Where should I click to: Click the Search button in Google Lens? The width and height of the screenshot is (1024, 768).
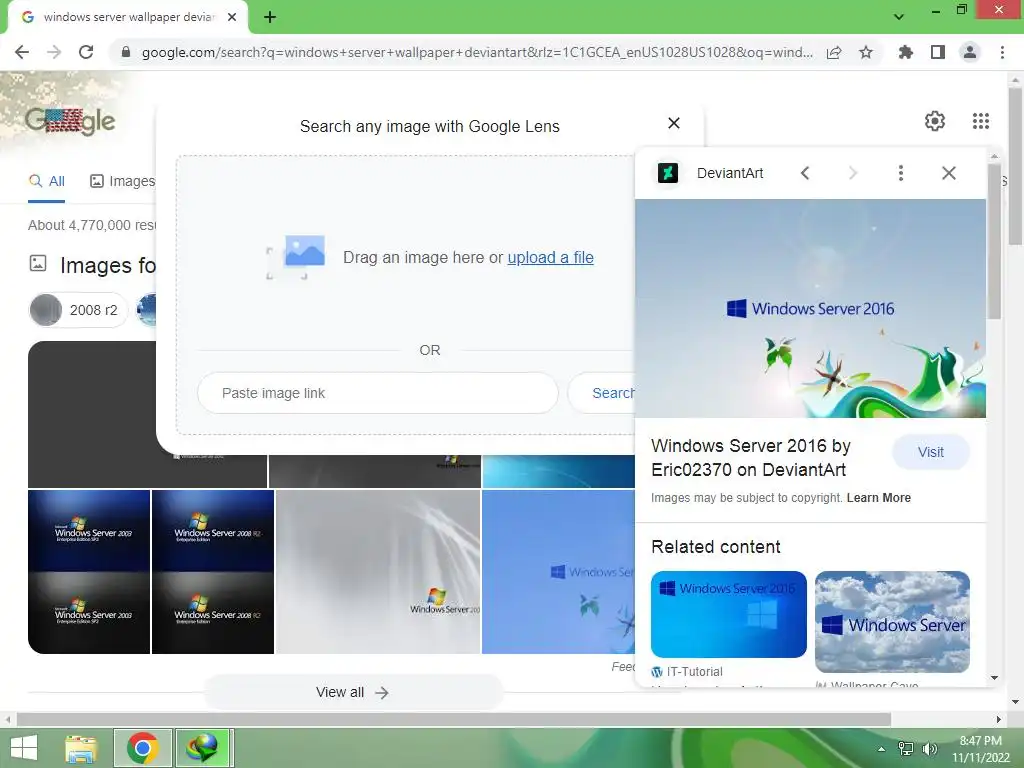click(x=602, y=393)
